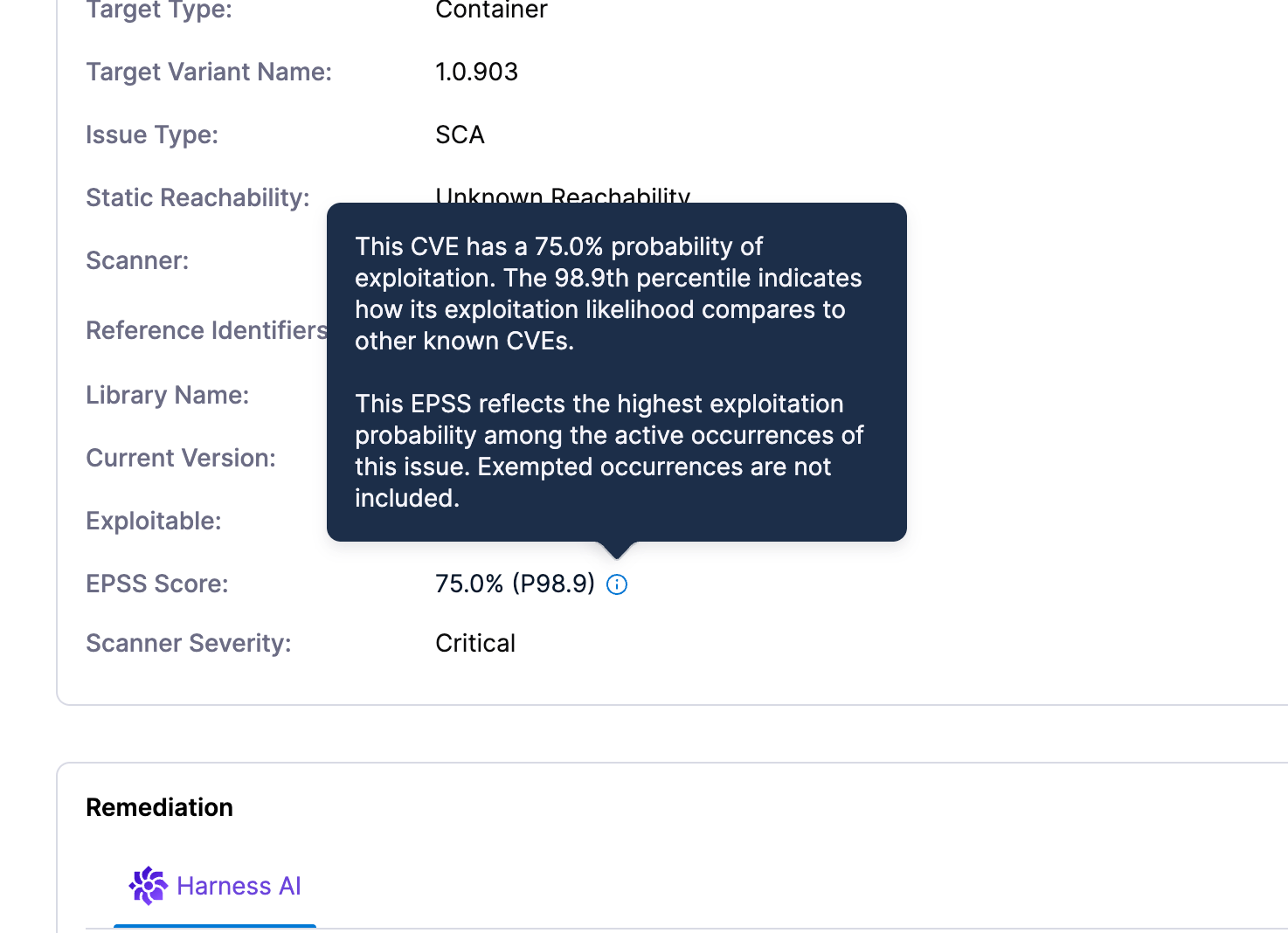Click the EPSS Score info icon
The width and height of the screenshot is (1288, 933).
(617, 584)
